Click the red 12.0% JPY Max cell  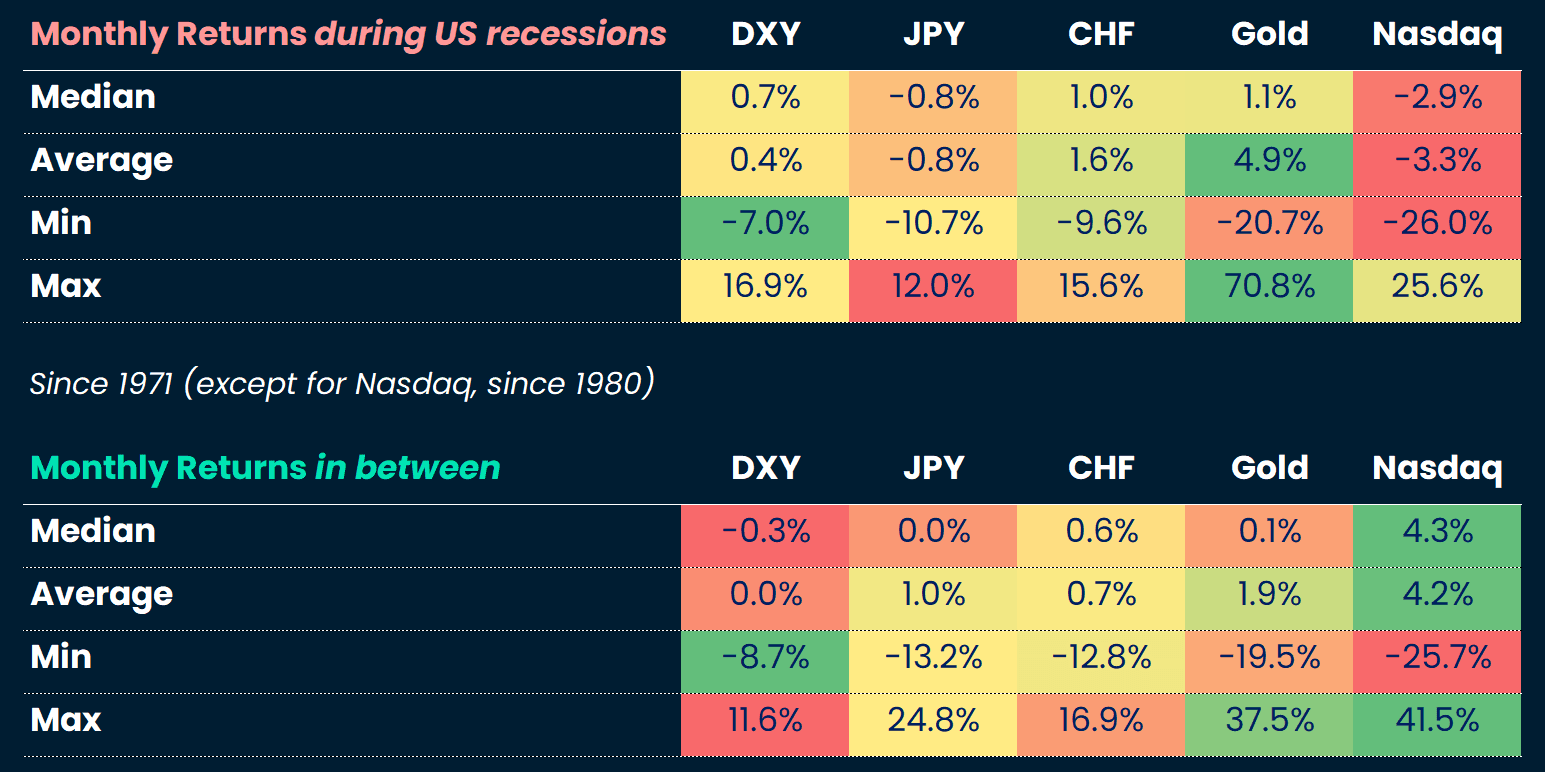pos(933,286)
